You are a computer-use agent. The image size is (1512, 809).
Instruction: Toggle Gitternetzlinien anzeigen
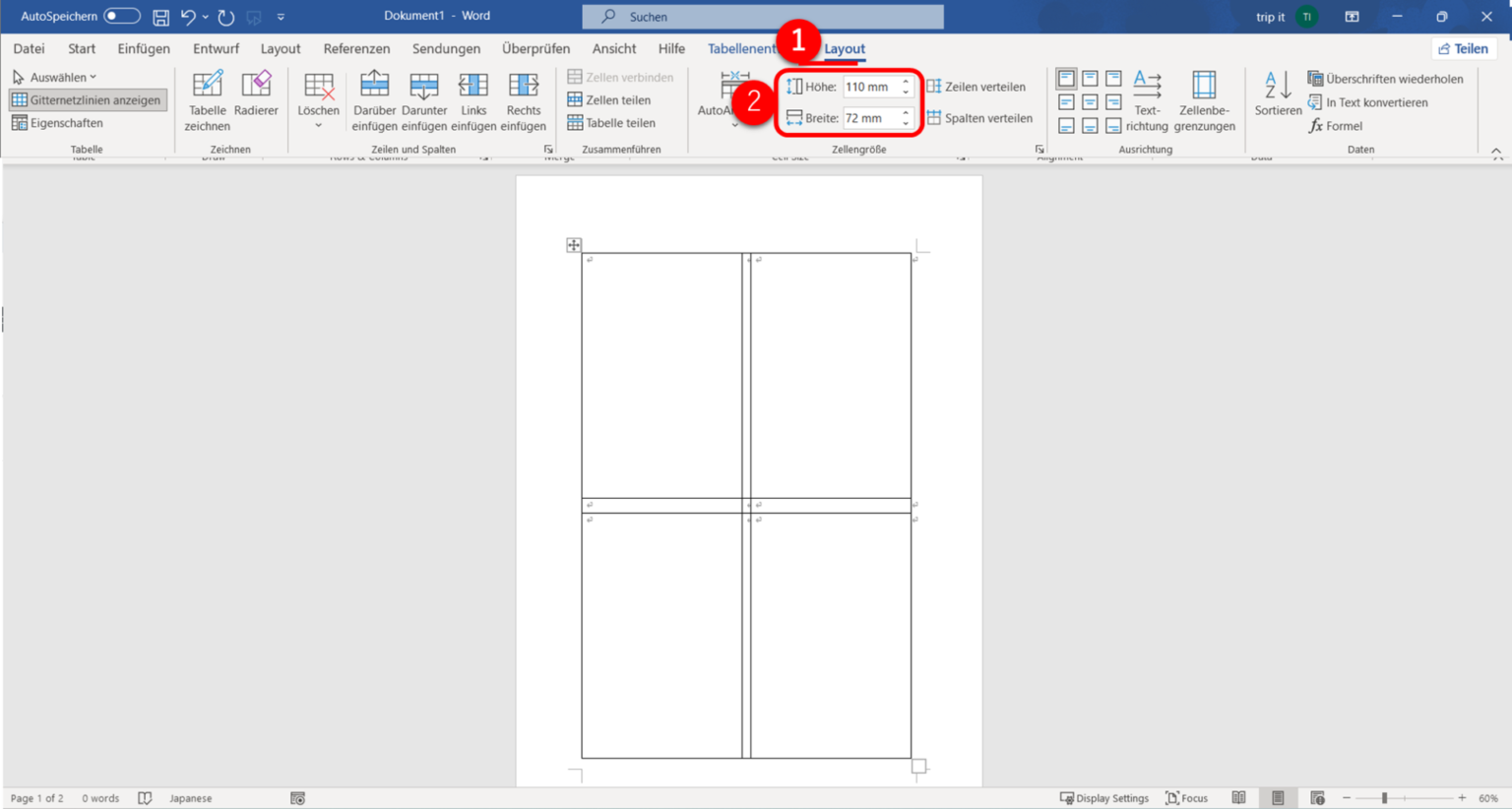[x=87, y=99]
